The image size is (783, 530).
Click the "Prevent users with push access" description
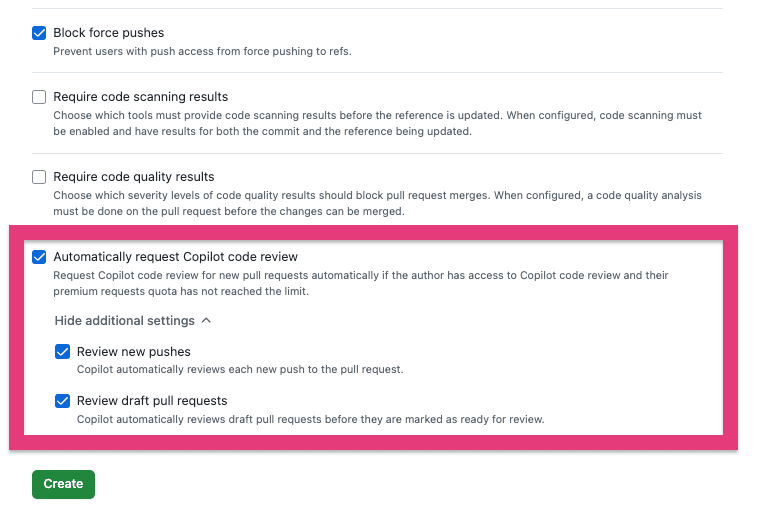(x=201, y=51)
